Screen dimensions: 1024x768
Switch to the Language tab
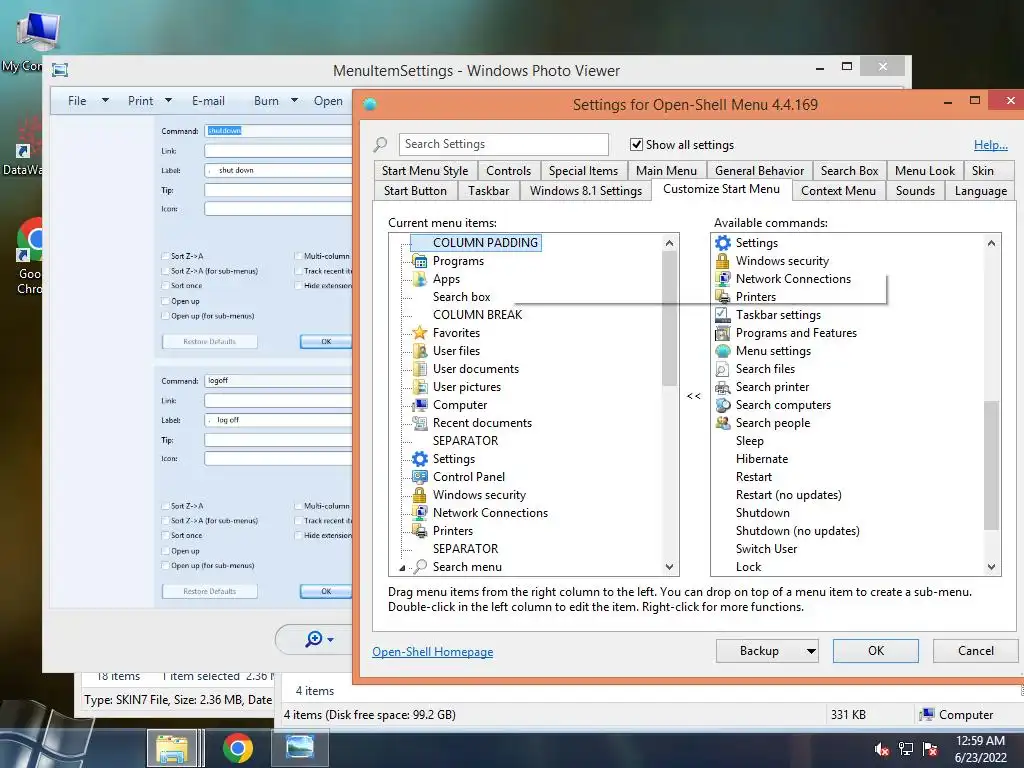981,191
